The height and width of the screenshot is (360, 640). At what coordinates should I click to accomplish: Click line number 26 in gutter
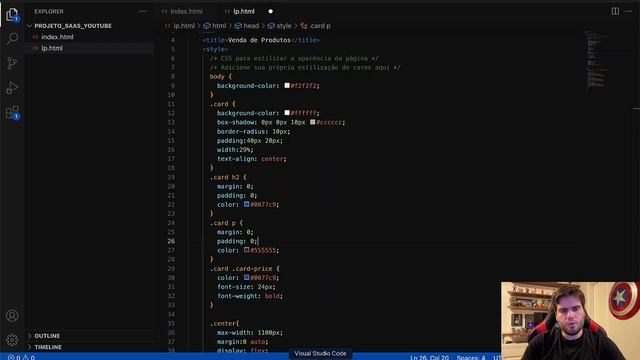click(x=171, y=241)
